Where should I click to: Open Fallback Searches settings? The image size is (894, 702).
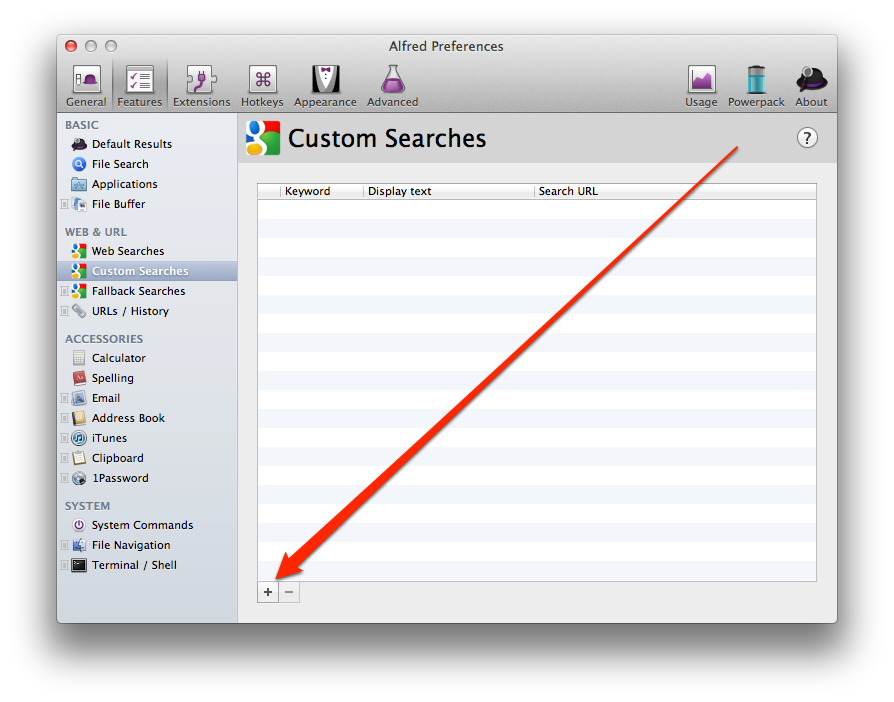coord(147,291)
